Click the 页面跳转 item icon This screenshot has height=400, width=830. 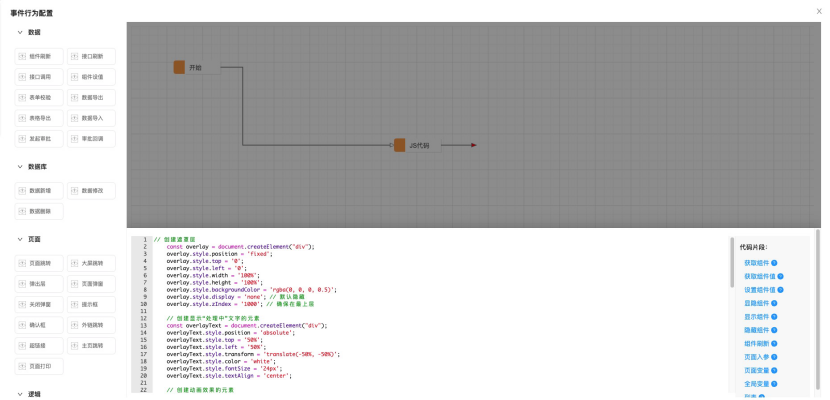point(22,263)
